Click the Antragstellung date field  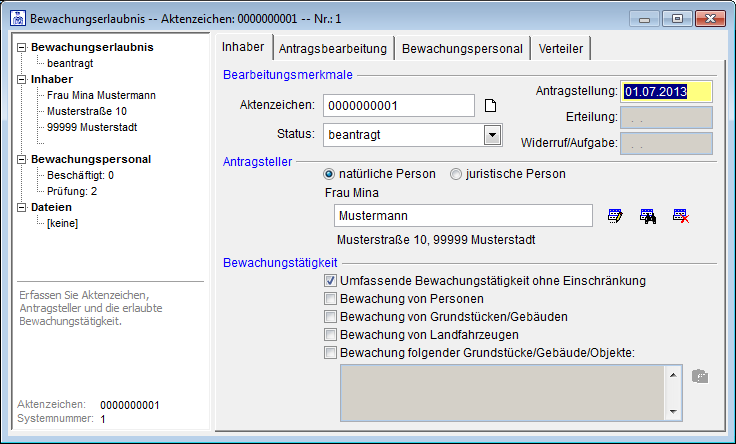[665, 92]
